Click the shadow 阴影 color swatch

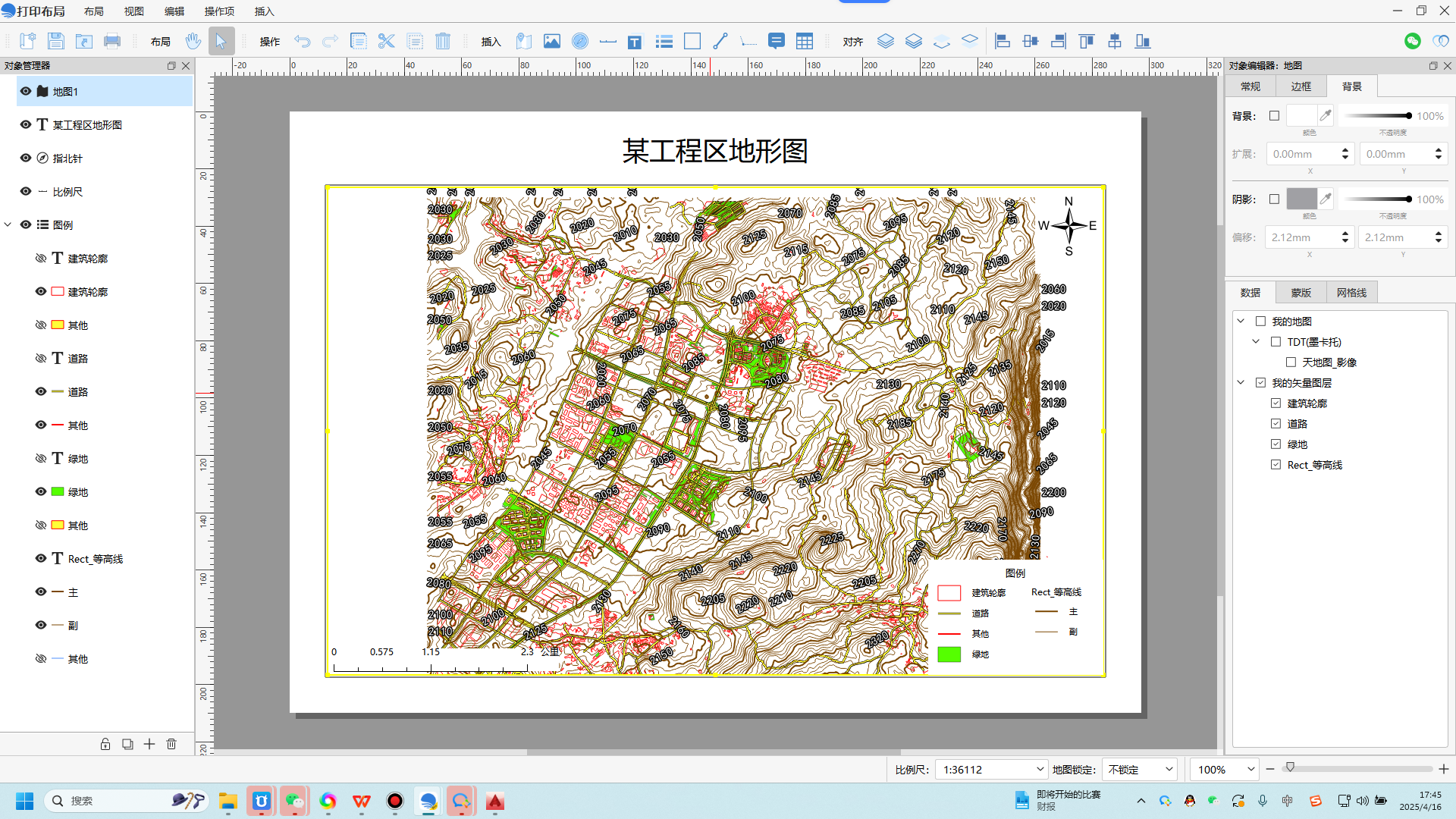1301,199
